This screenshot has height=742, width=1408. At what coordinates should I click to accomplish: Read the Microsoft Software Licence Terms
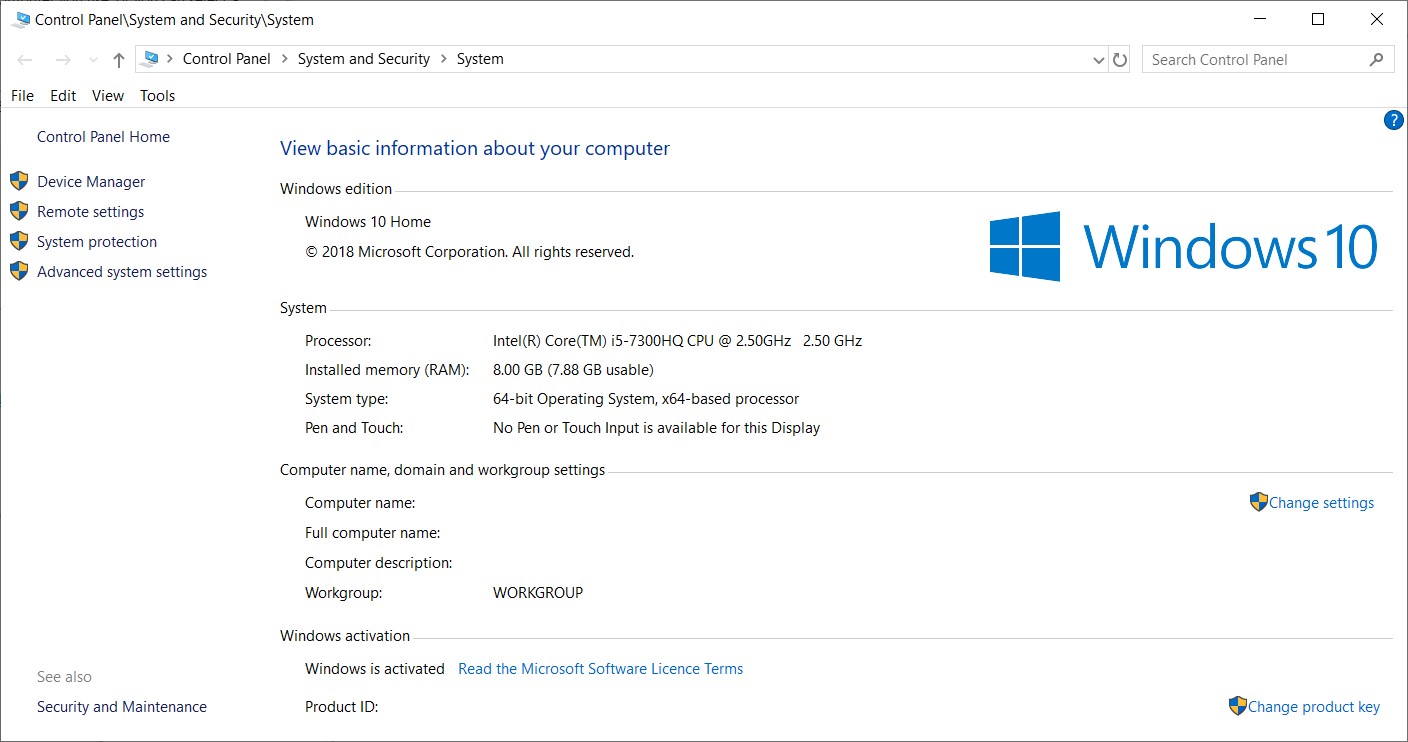coord(600,669)
